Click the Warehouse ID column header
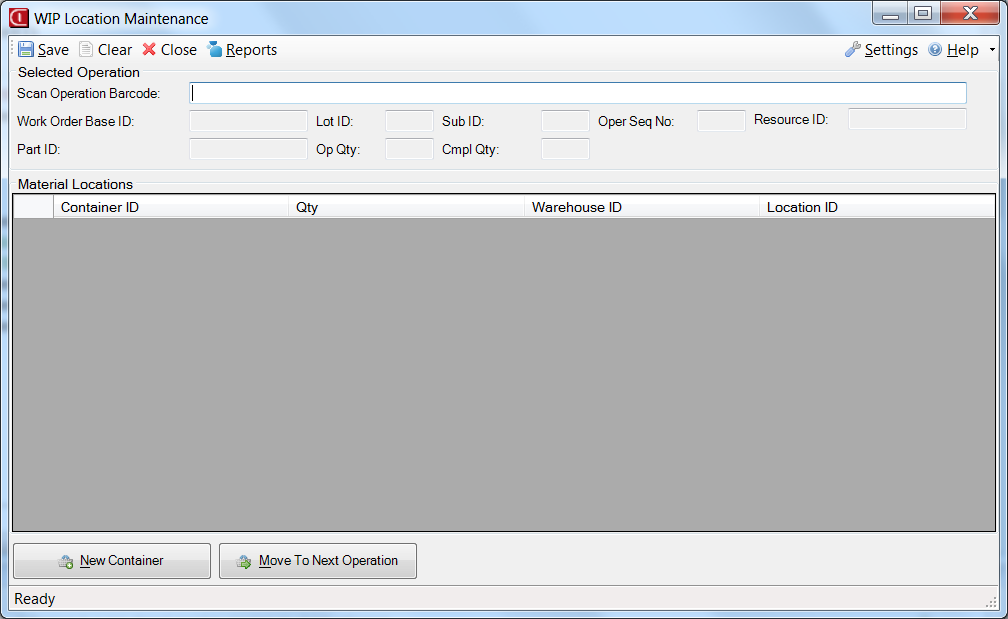This screenshot has width=1008, height=619. pyautogui.click(x=642, y=207)
